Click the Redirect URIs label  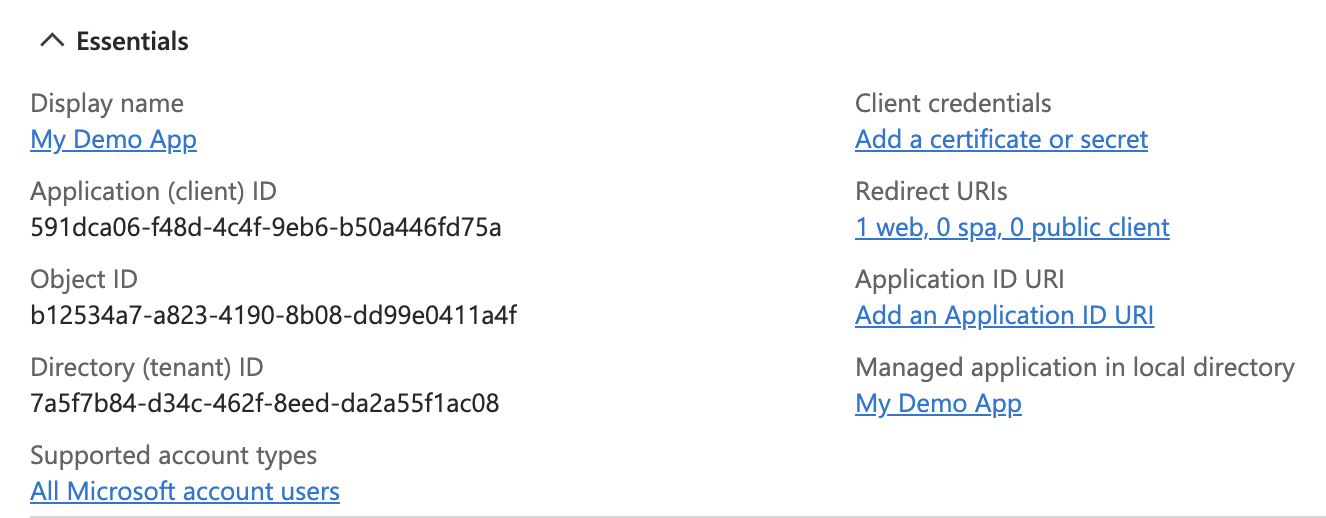pos(931,192)
